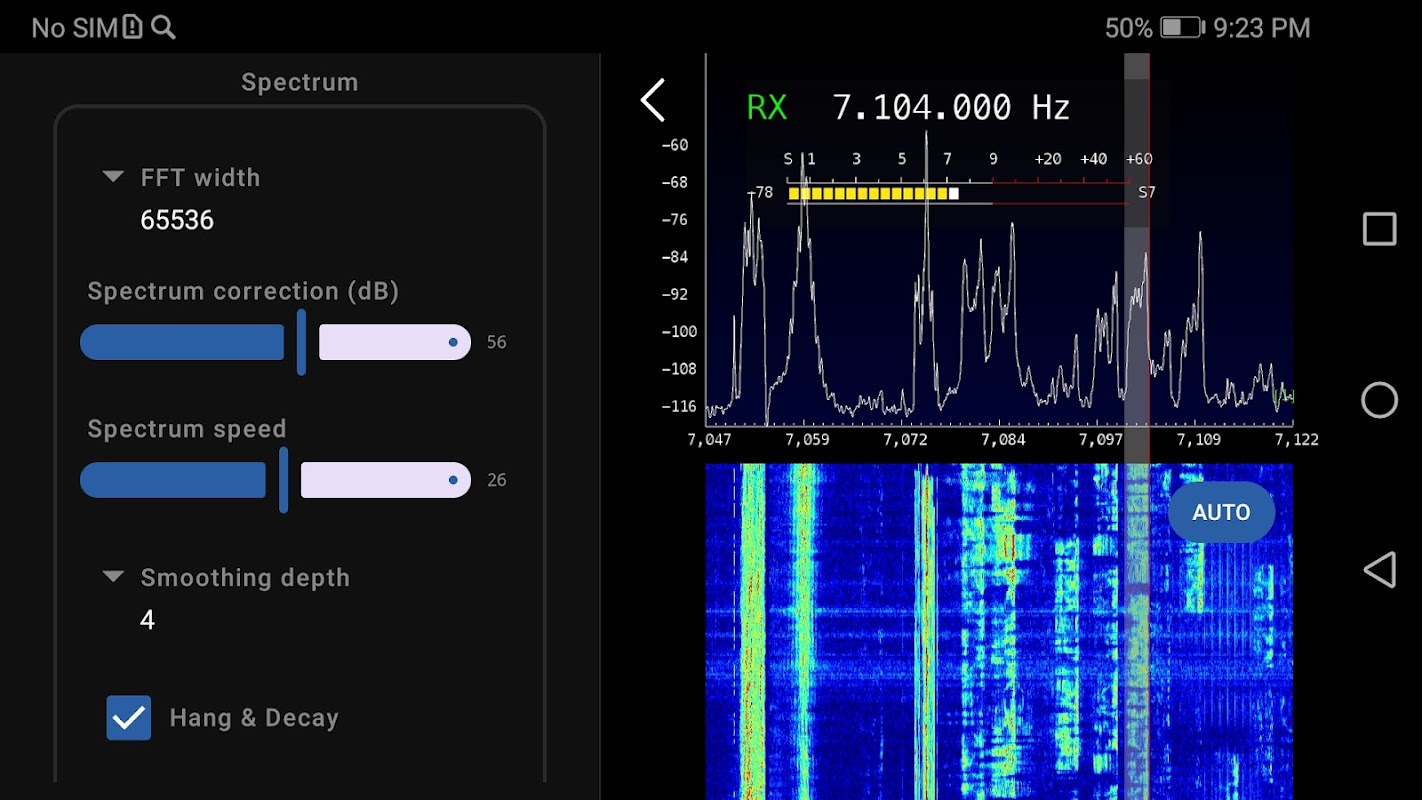Tap the search icon in status bar
Viewport: 1422px width, 800px height.
163,28
